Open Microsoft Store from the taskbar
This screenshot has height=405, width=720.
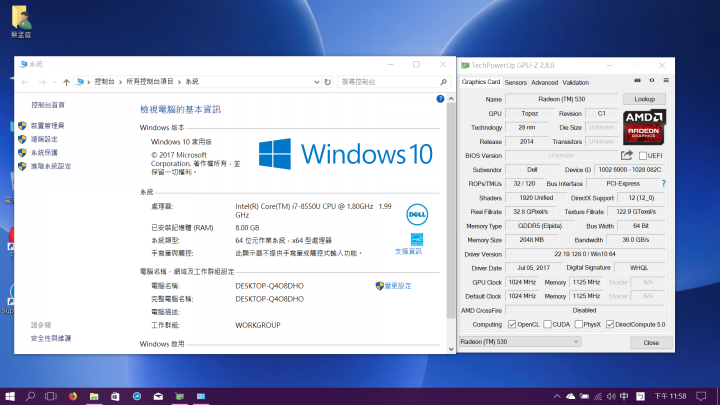[115, 396]
